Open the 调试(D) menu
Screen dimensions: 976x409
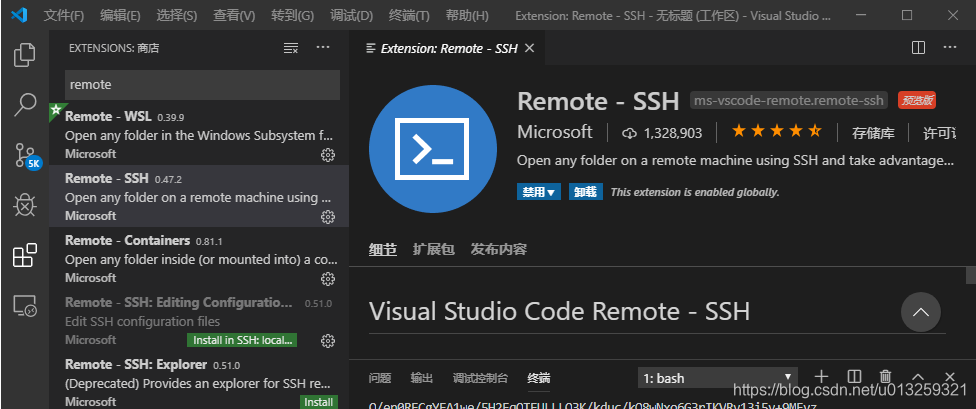click(x=351, y=16)
